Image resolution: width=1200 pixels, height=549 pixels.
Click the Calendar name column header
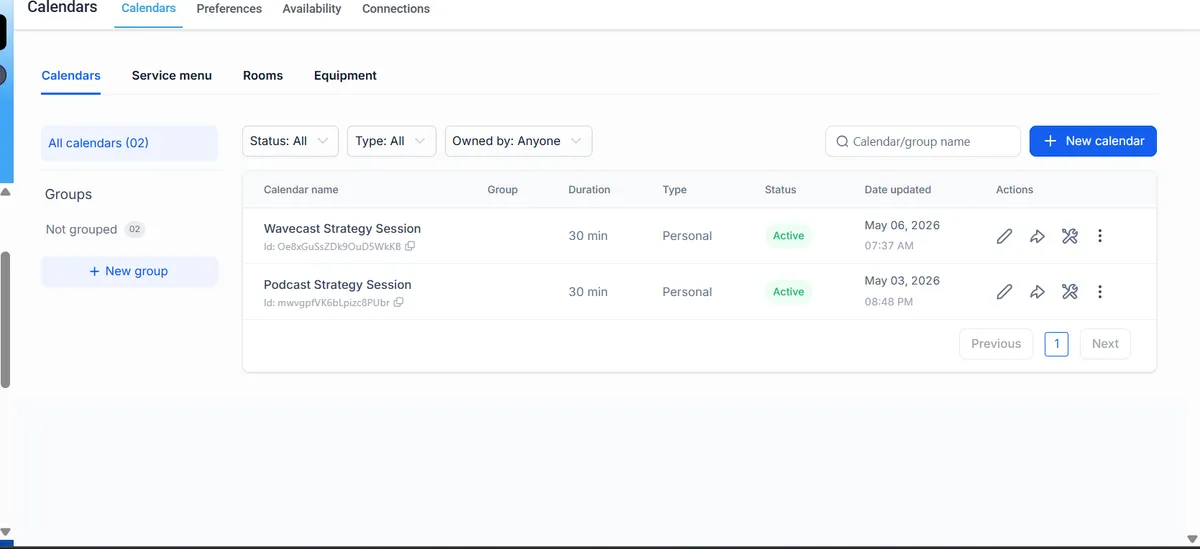(x=301, y=190)
